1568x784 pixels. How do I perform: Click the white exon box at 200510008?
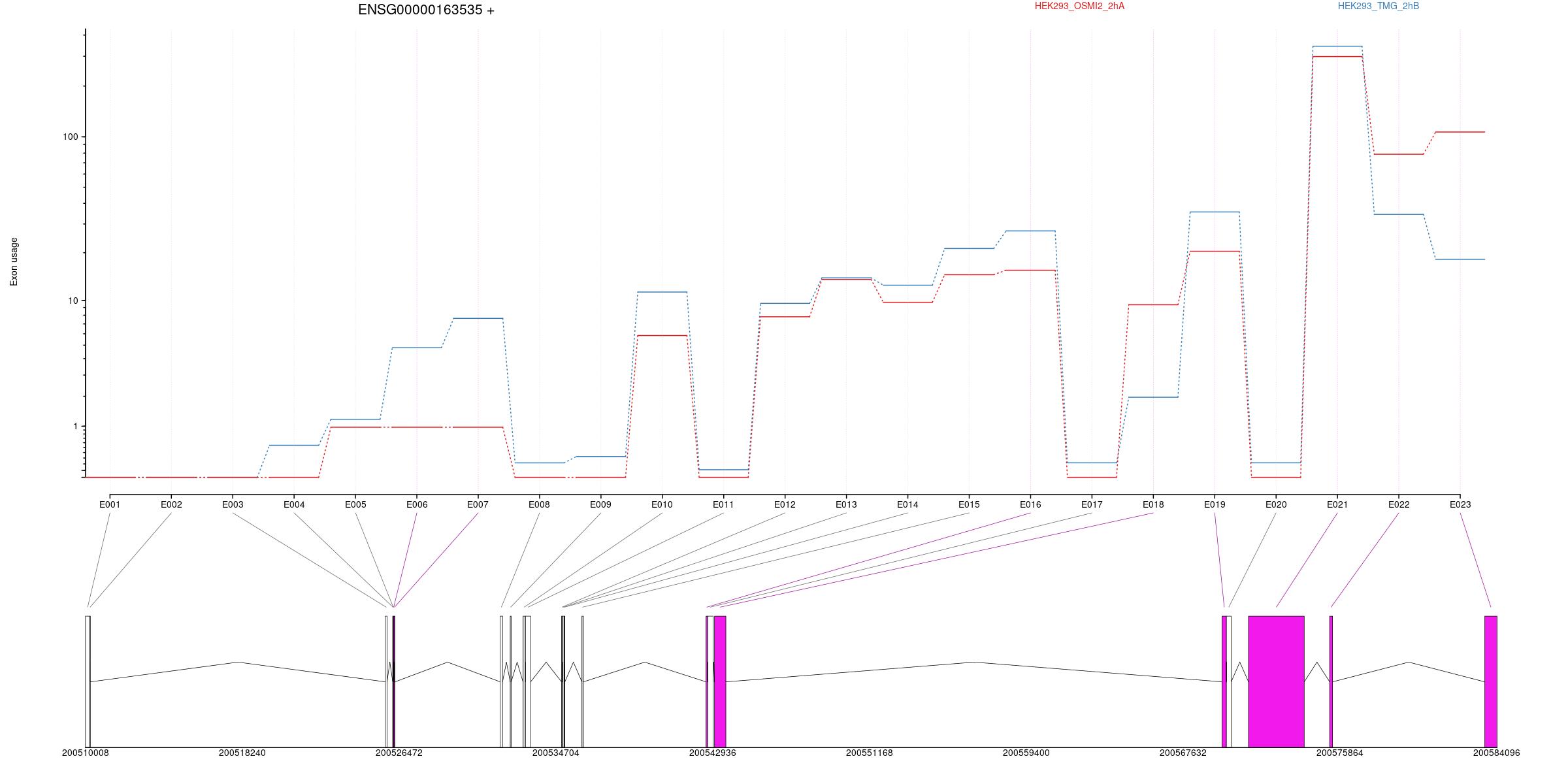[88, 681]
